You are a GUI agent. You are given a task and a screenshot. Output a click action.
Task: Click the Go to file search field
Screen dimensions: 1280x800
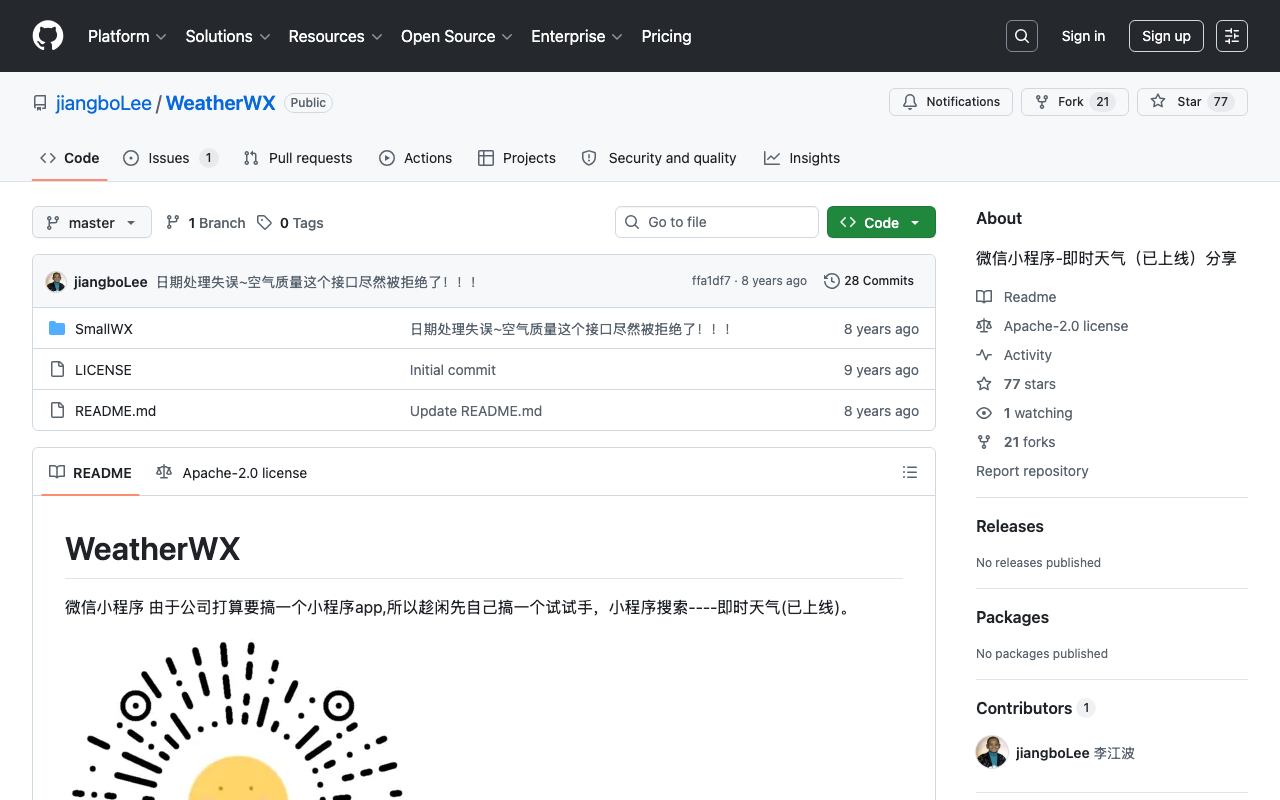tap(717, 222)
